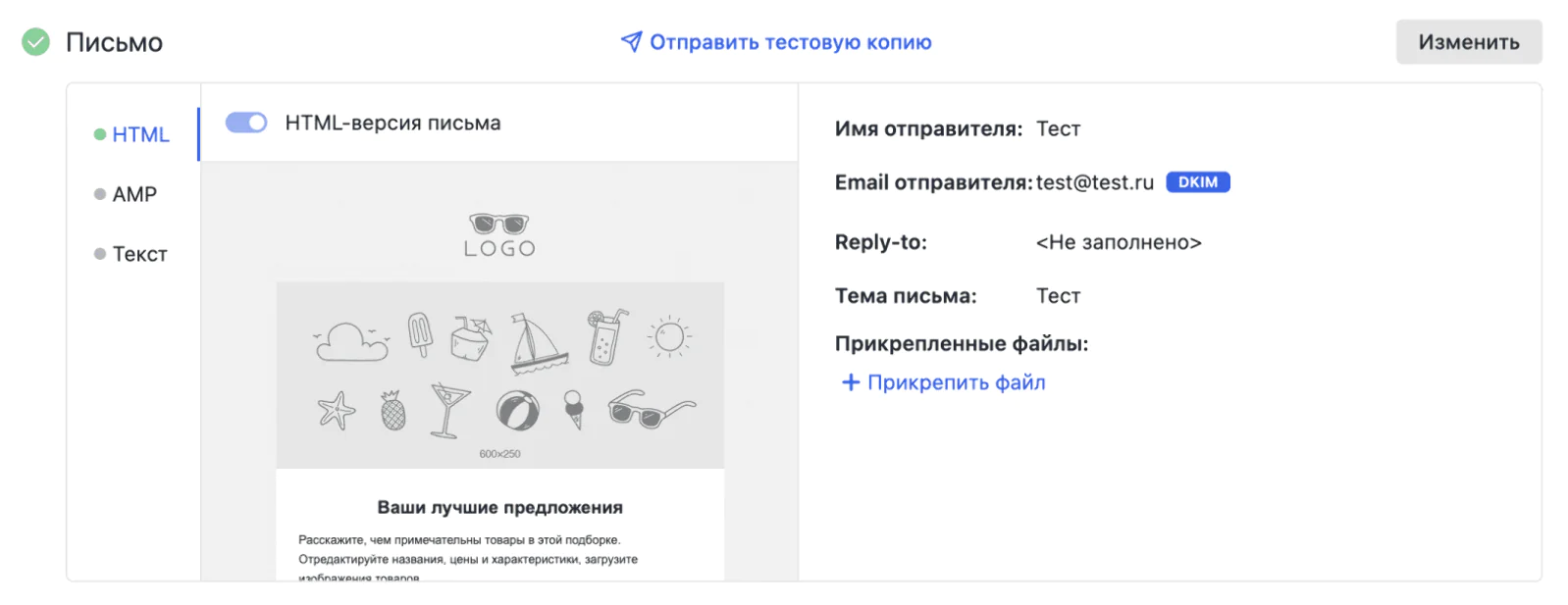Viewport: 1568px width, 605px height.
Task: Toggle the HTML-версия письма switch
Action: tap(246, 123)
